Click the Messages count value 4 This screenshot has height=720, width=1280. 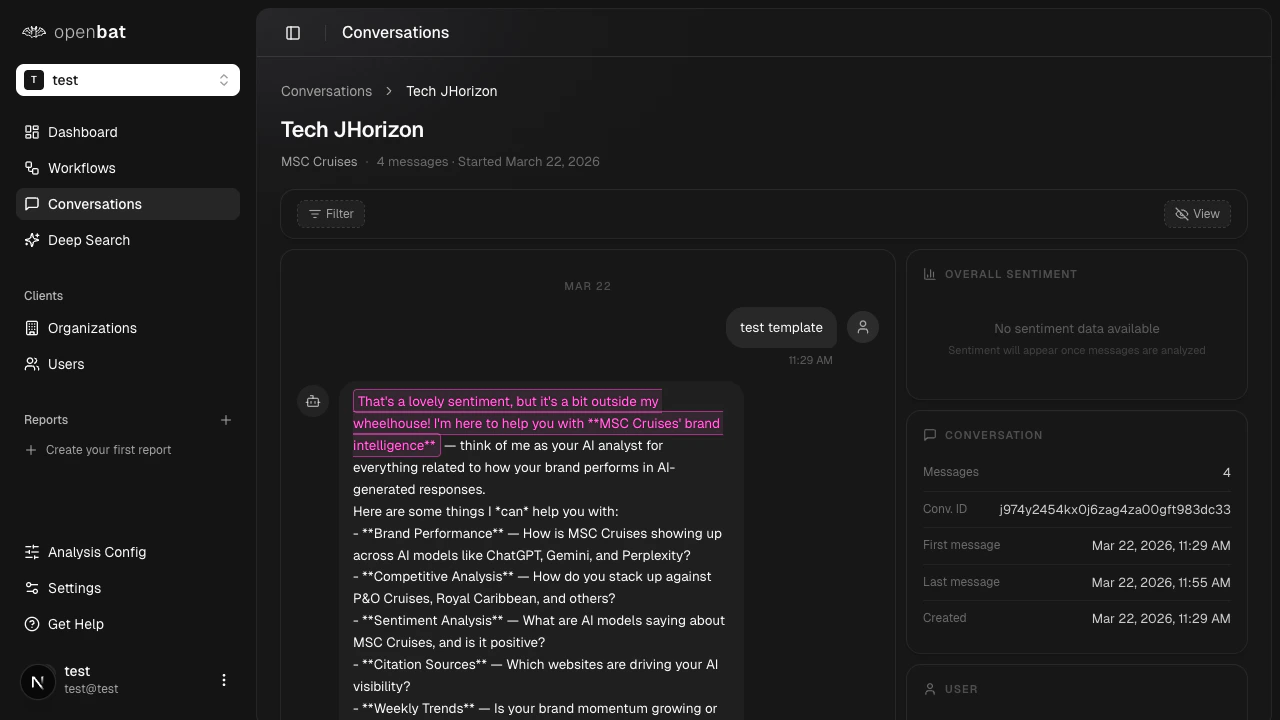1226,472
